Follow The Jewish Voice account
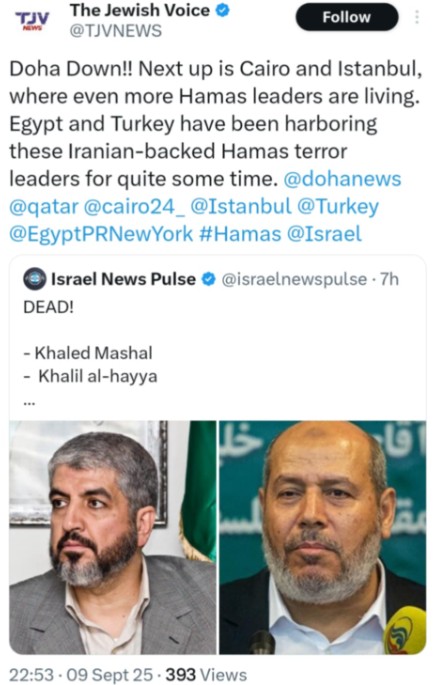 click(347, 17)
